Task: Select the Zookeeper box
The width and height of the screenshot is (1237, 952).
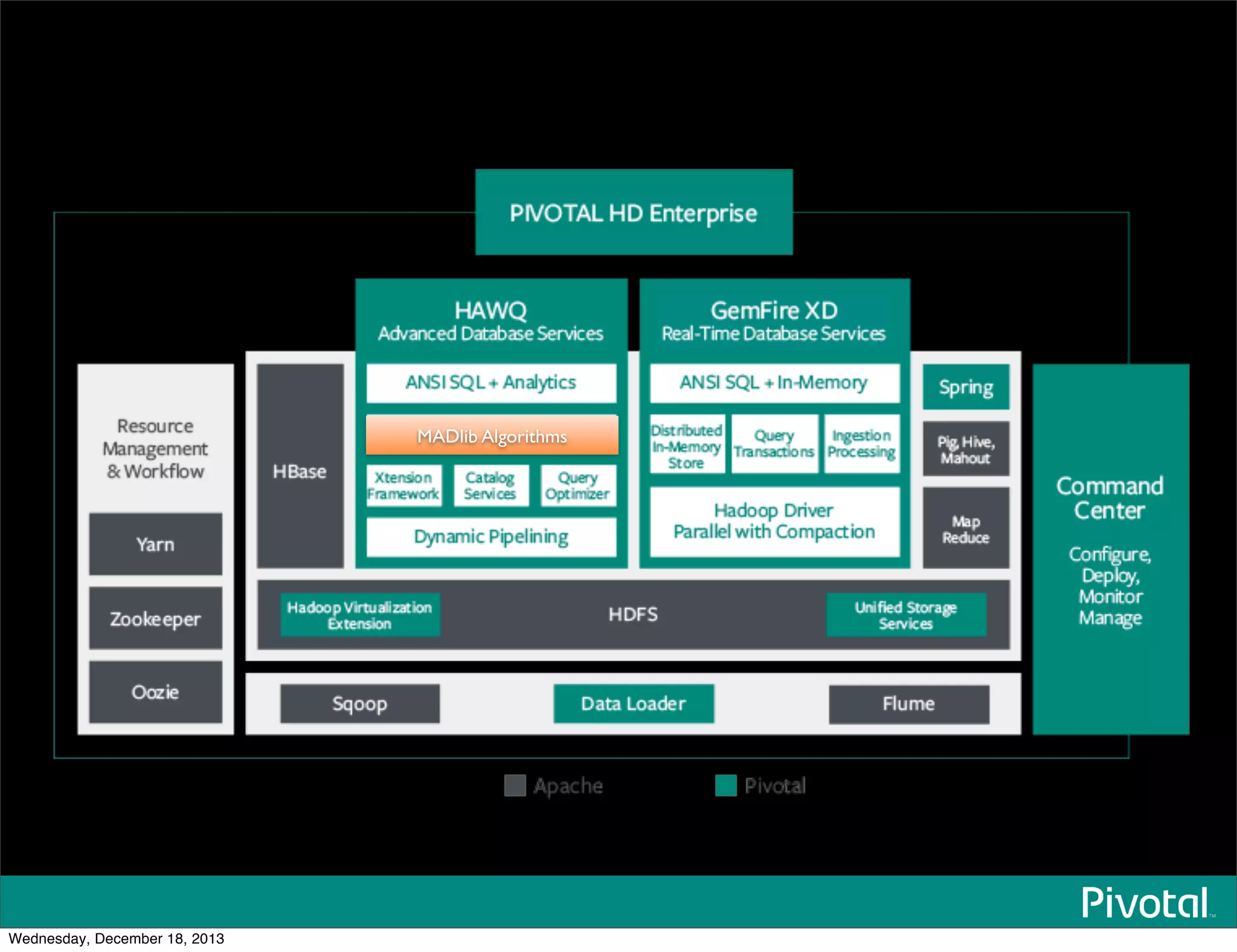Action: tap(155, 619)
